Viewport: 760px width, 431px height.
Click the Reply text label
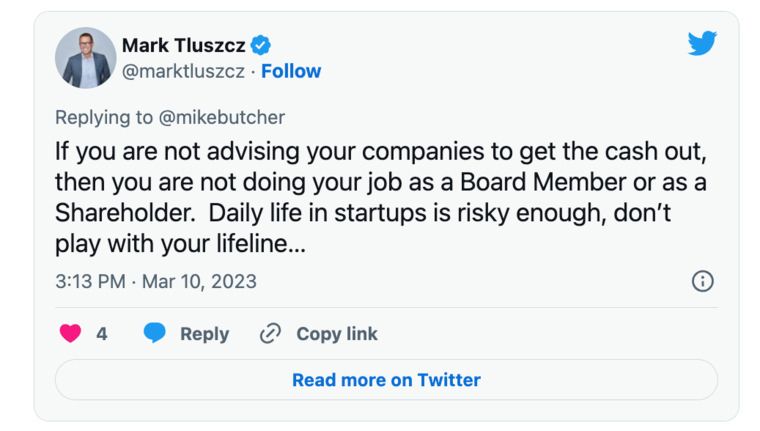click(x=205, y=334)
